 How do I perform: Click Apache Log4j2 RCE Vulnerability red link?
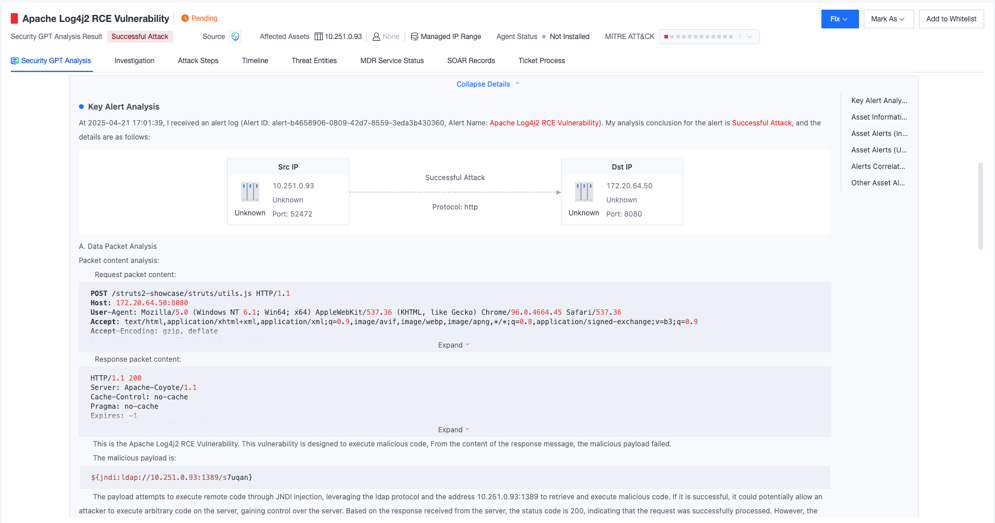click(544, 123)
